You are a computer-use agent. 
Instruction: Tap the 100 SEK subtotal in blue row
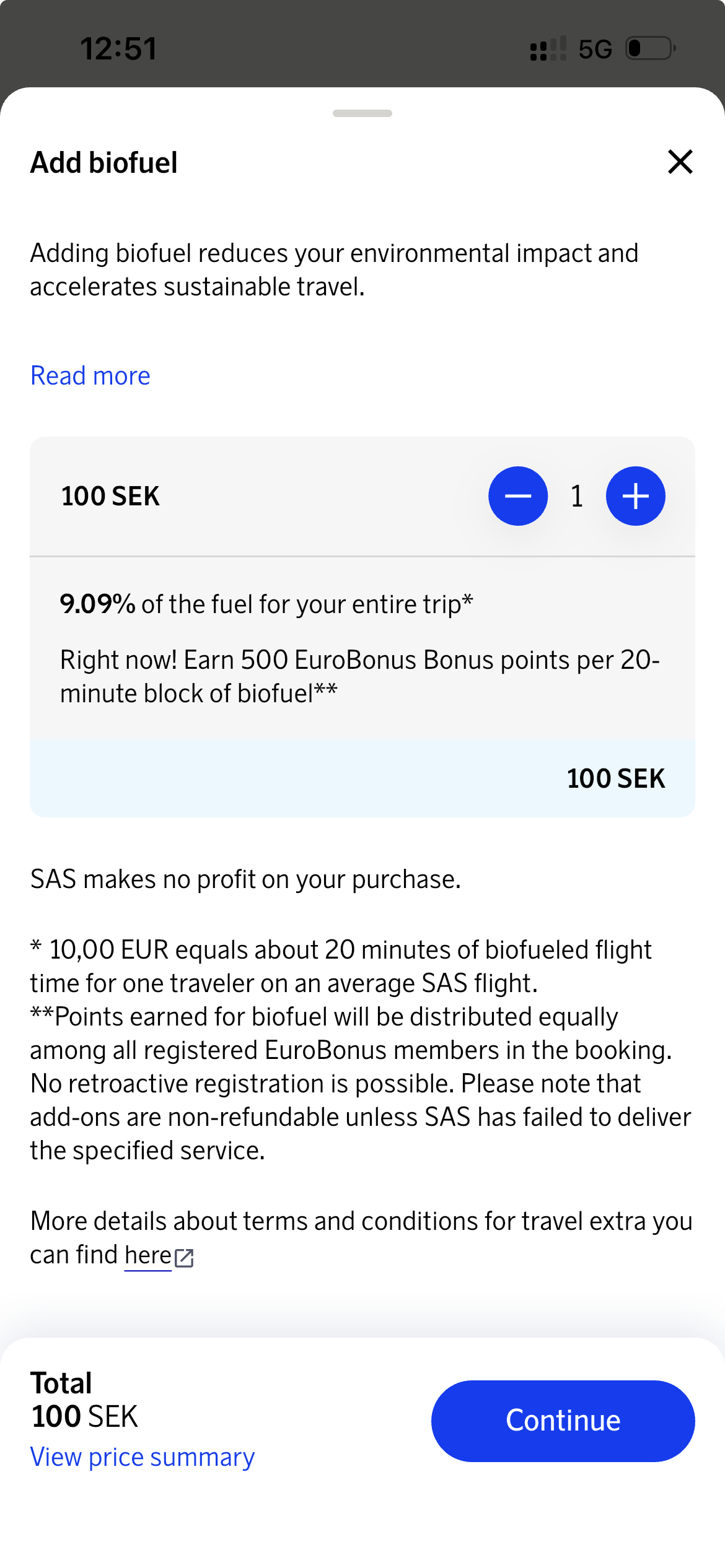615,778
